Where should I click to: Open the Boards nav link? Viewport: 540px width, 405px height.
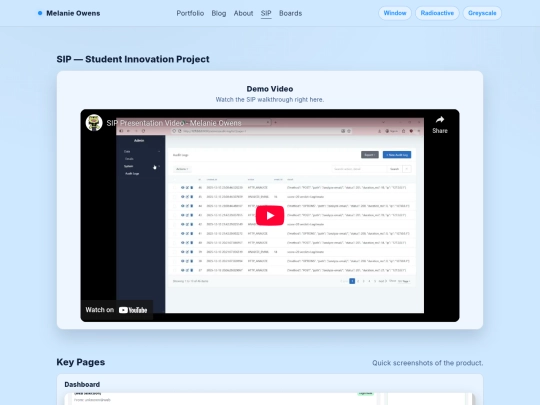point(290,13)
